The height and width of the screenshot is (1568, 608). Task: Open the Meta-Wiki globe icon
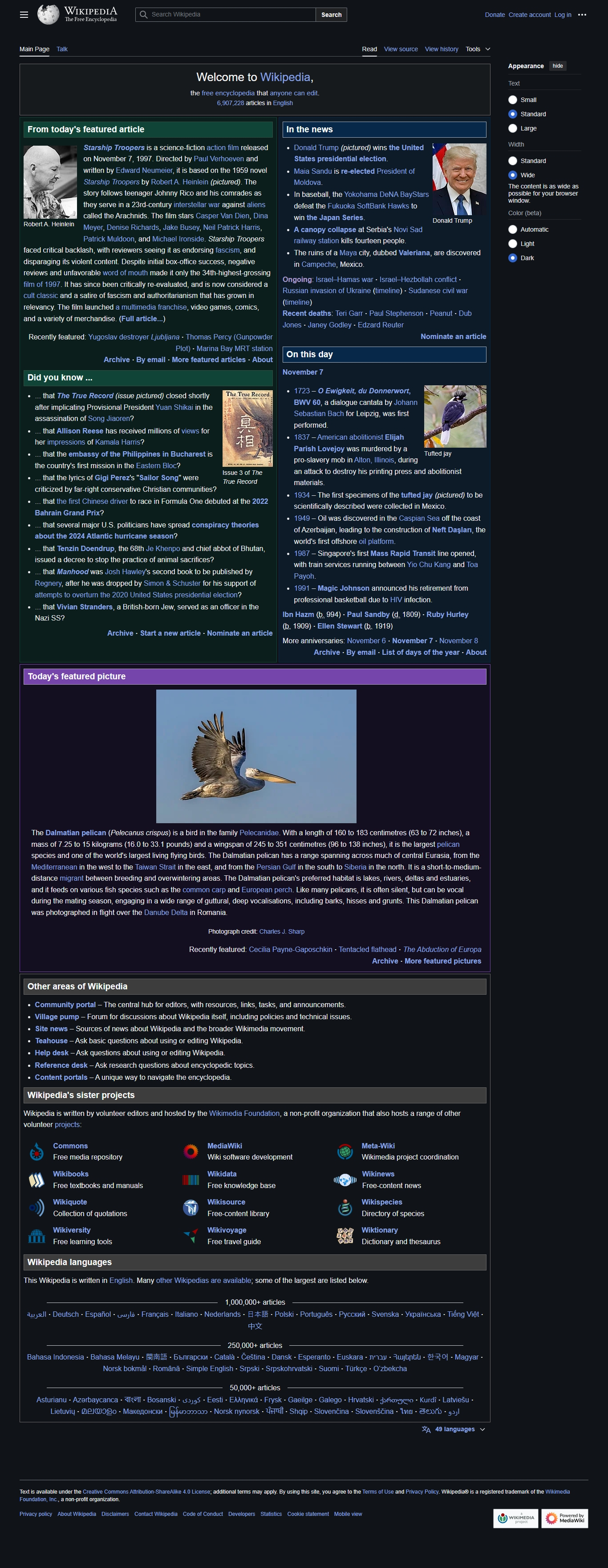pyautogui.click(x=345, y=1151)
